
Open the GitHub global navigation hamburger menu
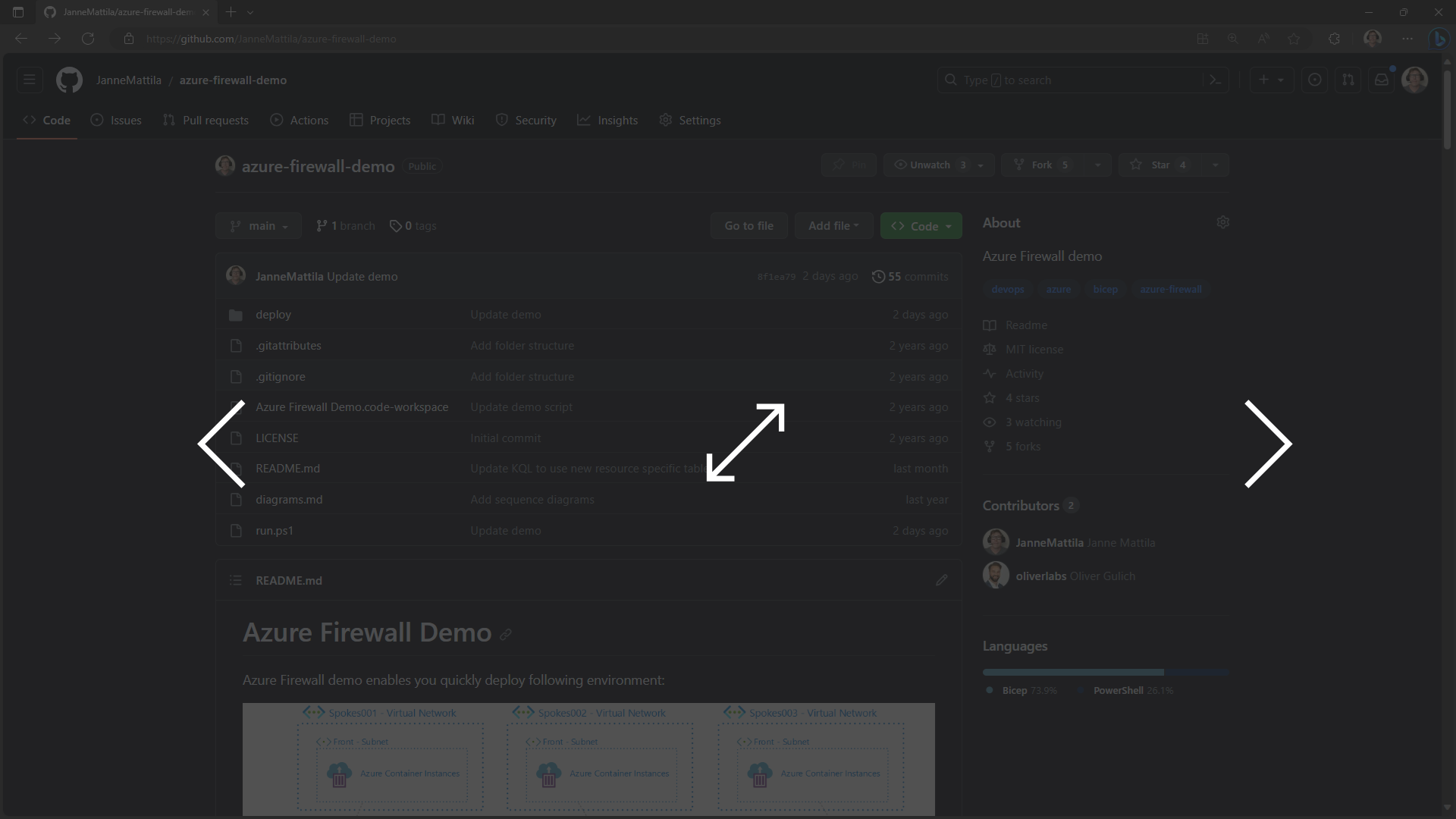click(30, 80)
